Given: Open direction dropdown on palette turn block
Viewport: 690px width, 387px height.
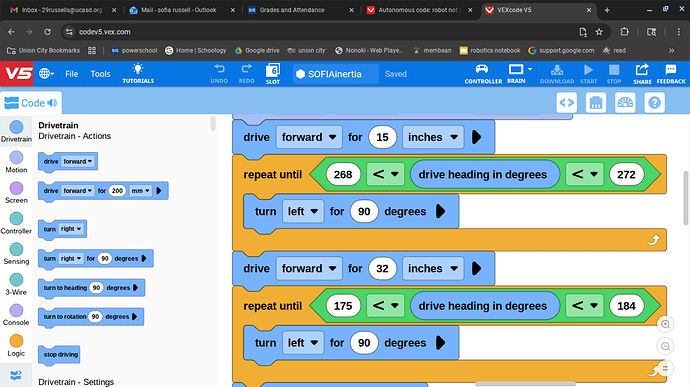Looking at the screenshot, I should [x=71, y=229].
